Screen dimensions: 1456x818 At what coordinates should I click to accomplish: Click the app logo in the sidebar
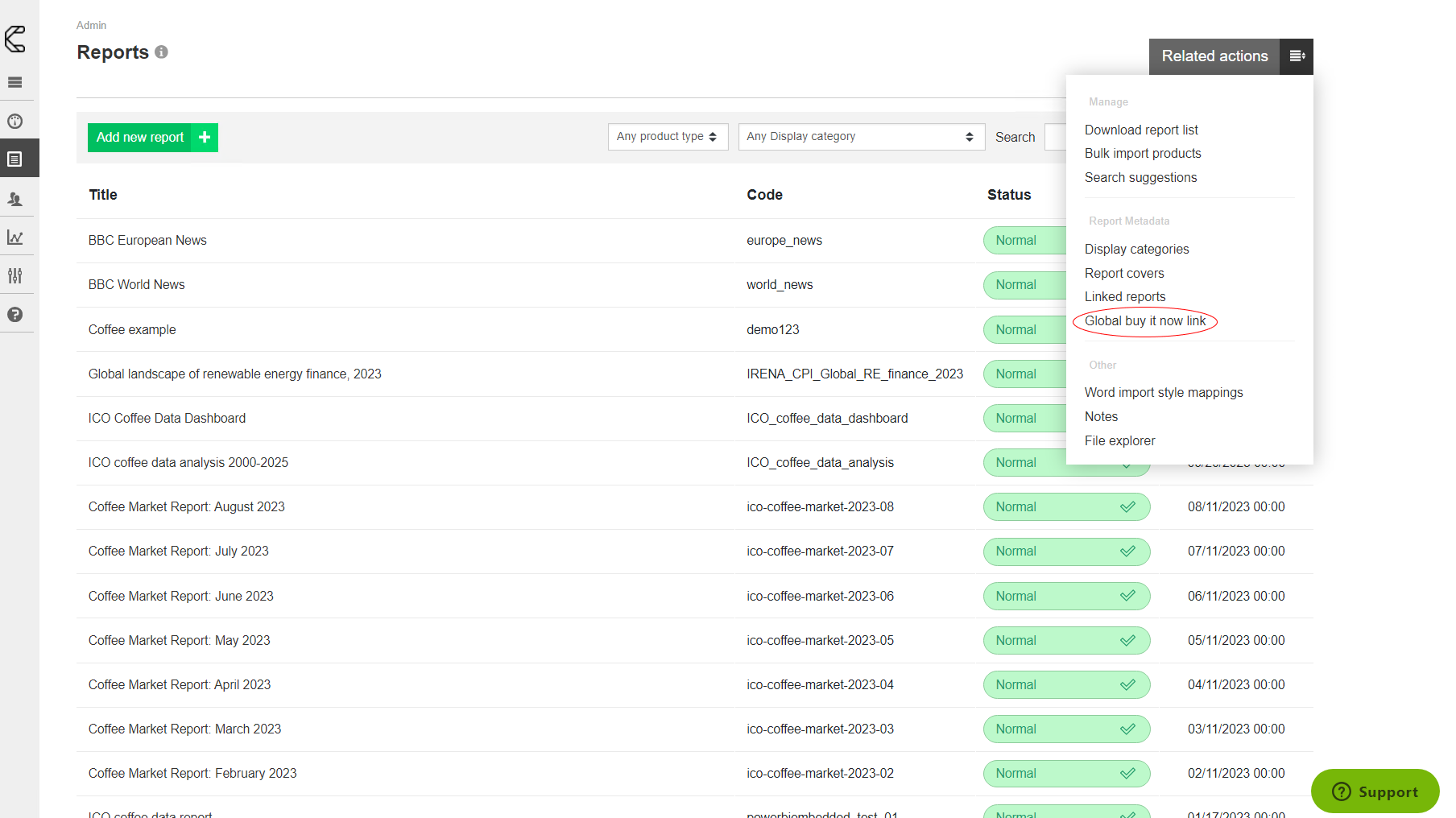(x=15, y=39)
